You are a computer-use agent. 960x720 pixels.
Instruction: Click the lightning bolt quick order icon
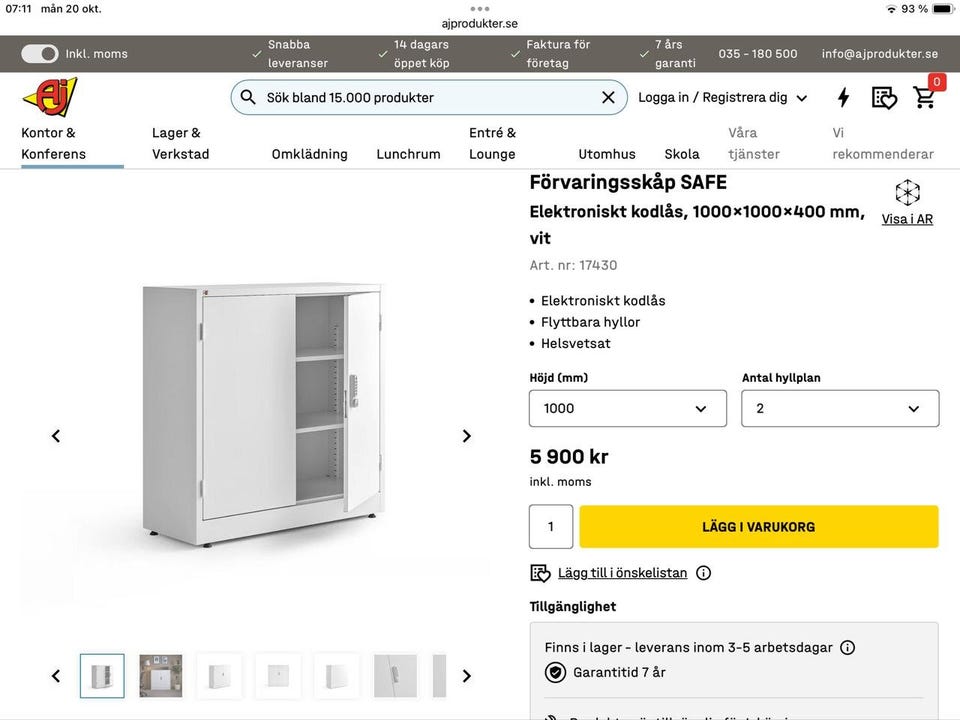(844, 97)
